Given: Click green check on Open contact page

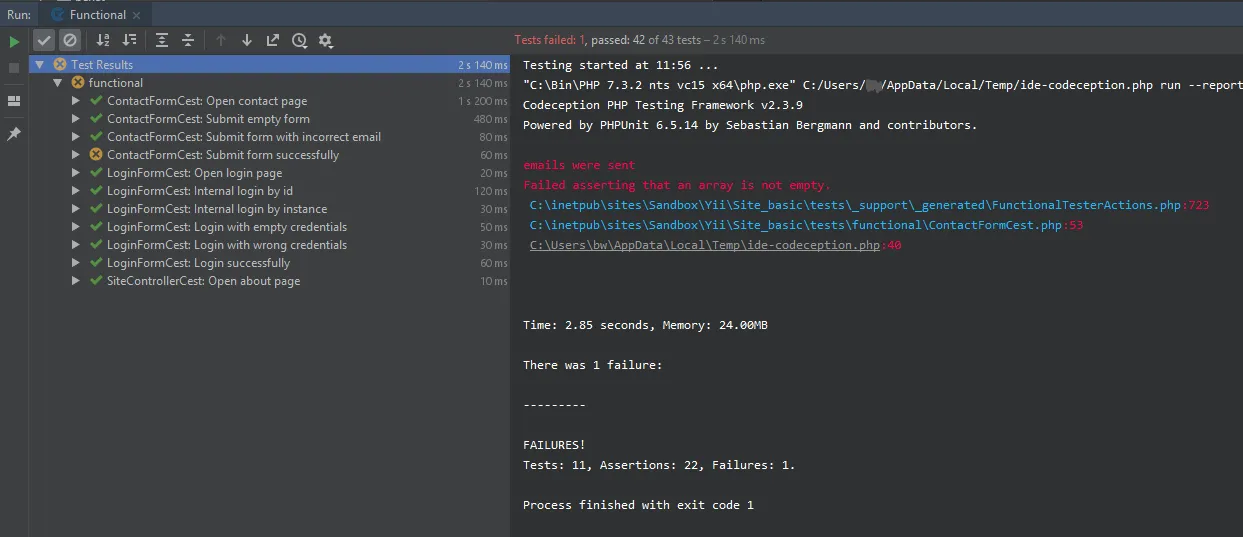Looking at the screenshot, I should tap(96, 101).
